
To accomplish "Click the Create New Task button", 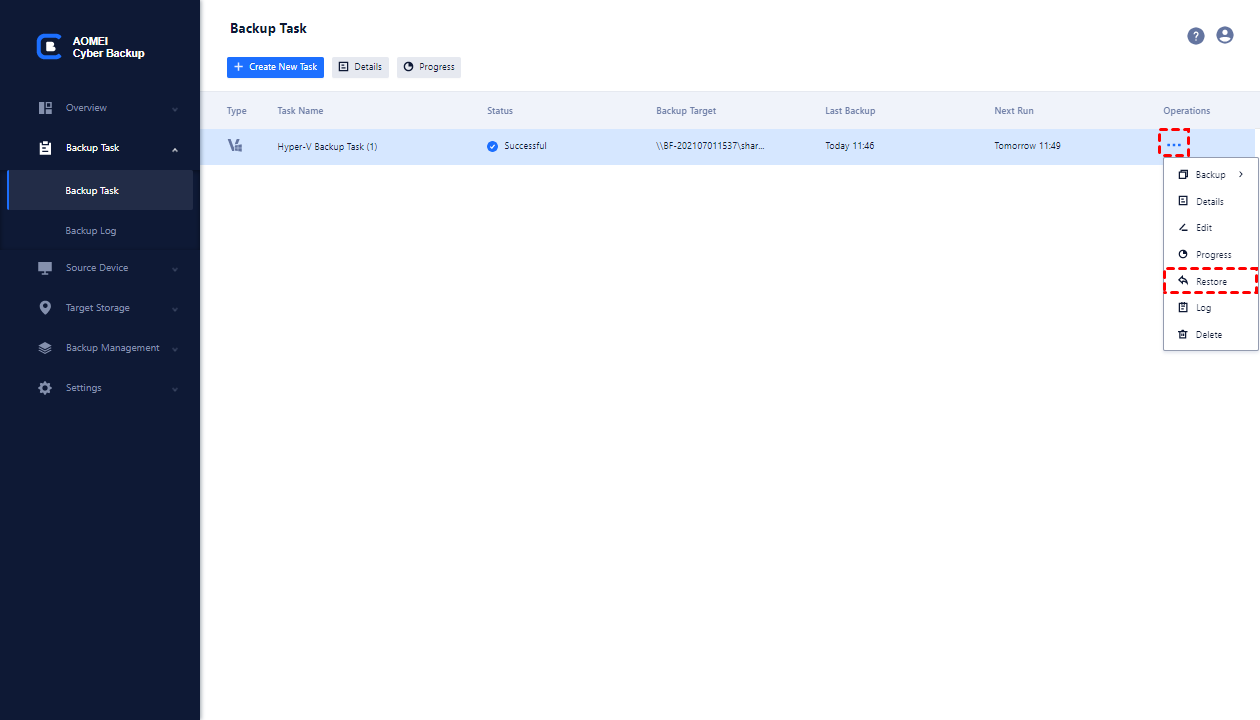I will click(x=275, y=67).
